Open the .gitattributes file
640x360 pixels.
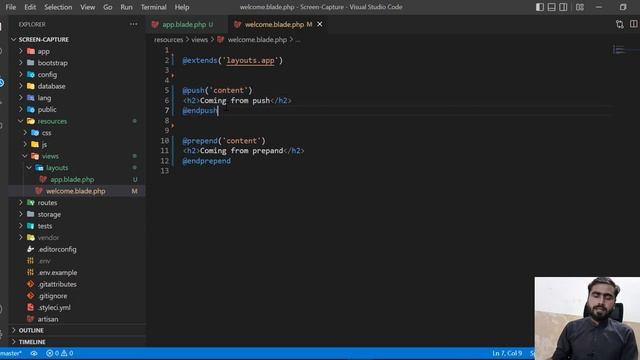click(57, 284)
